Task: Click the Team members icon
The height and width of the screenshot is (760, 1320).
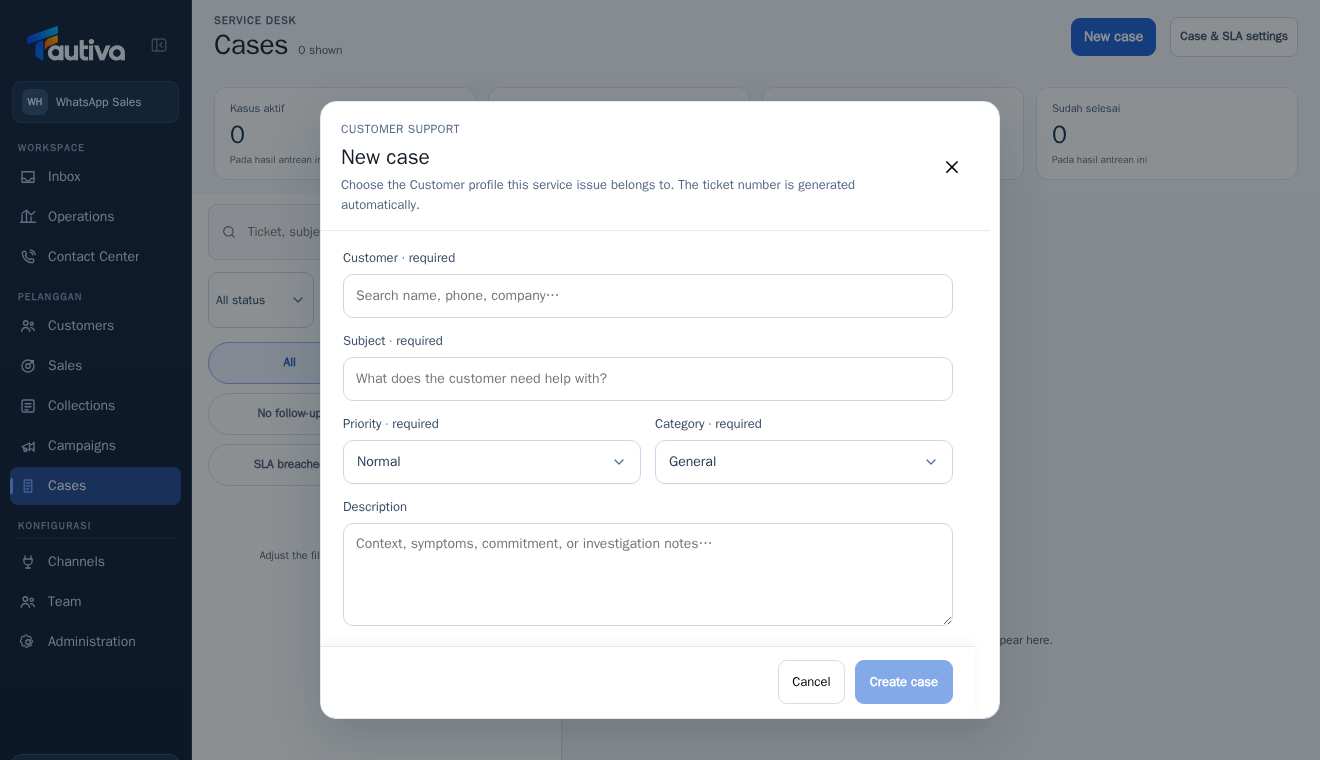Action: point(28,602)
